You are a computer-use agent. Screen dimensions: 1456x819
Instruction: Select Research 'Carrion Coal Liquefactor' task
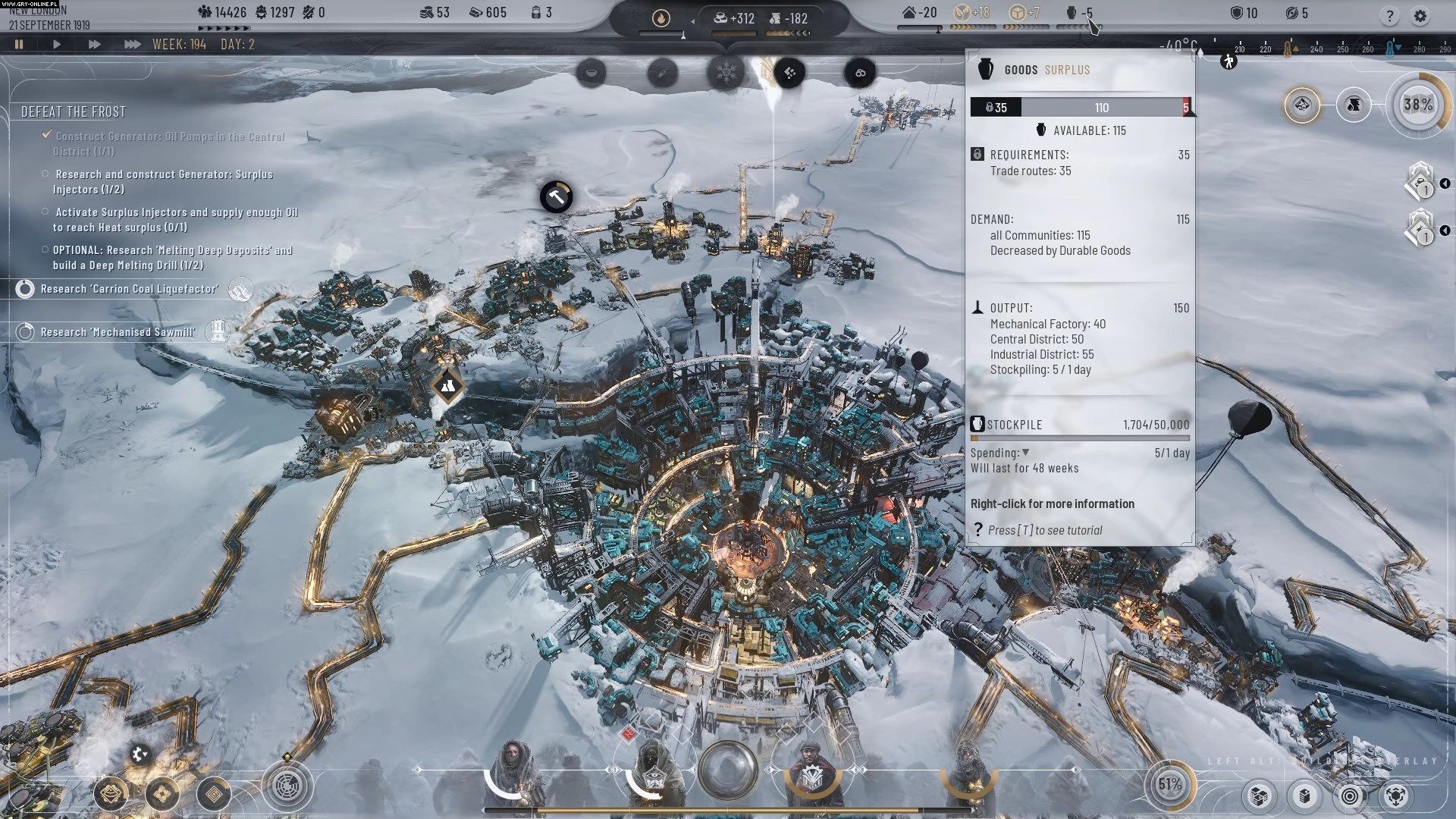[129, 289]
